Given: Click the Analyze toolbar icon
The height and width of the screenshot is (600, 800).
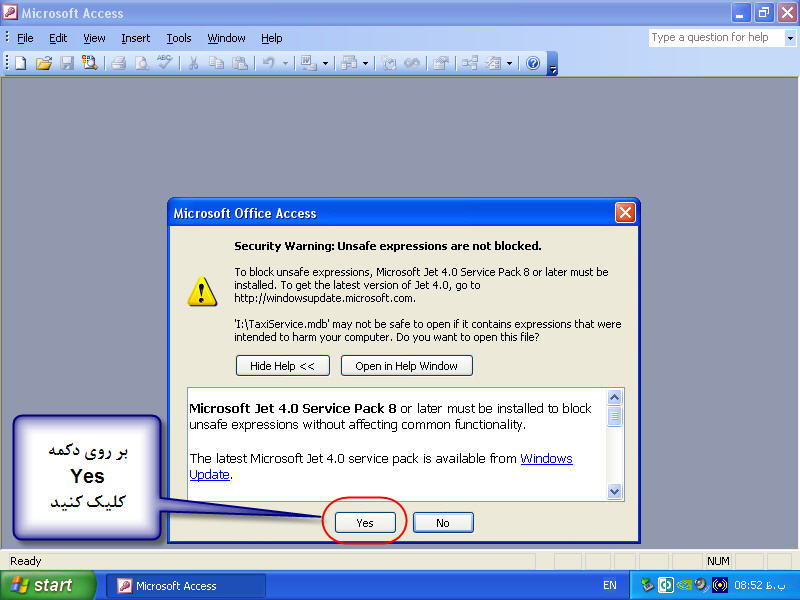Looking at the screenshot, I should click(x=348, y=63).
